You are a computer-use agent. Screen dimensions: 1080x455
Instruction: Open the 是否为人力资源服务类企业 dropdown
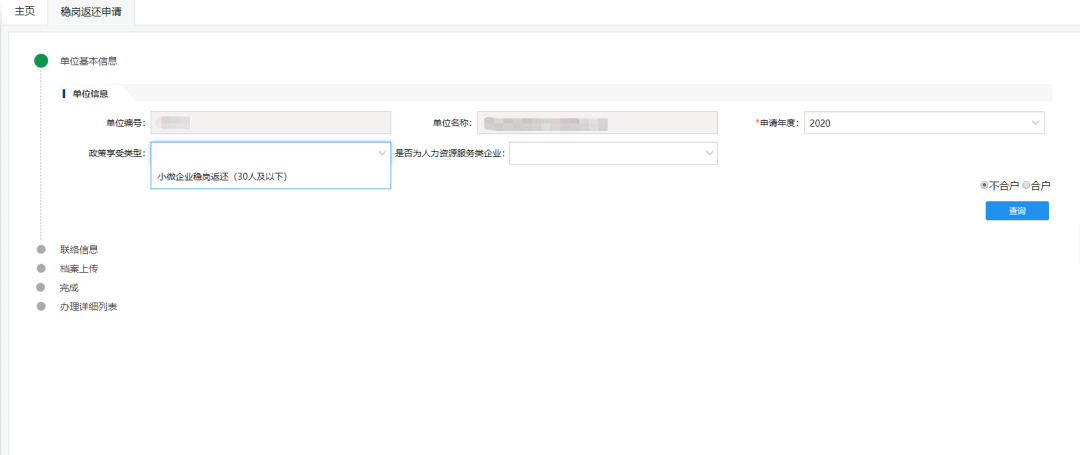point(614,154)
